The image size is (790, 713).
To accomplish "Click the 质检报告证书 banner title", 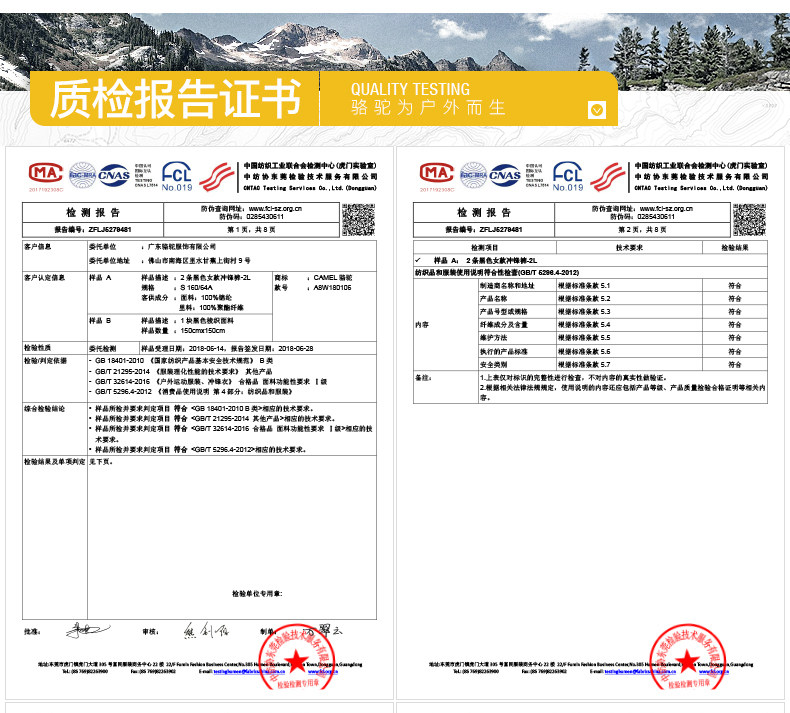I will 175,98.
